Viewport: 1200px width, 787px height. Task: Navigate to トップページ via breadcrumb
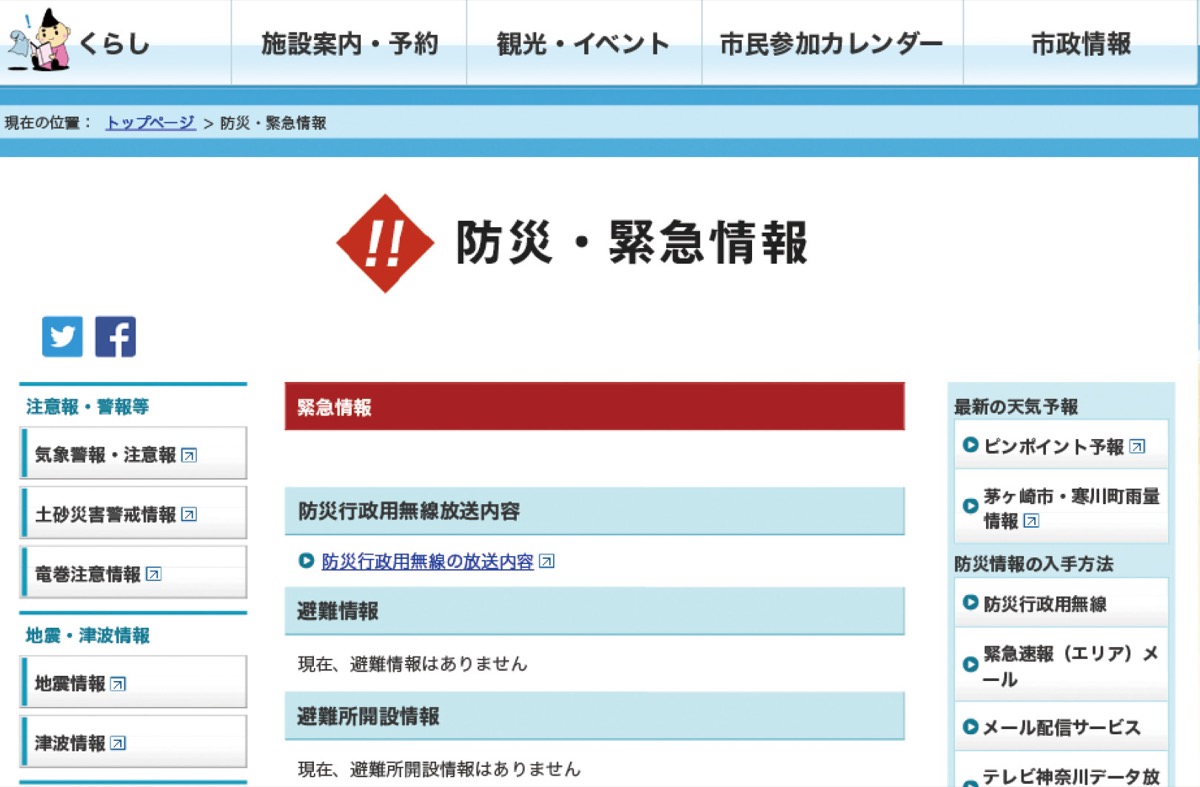[148, 122]
